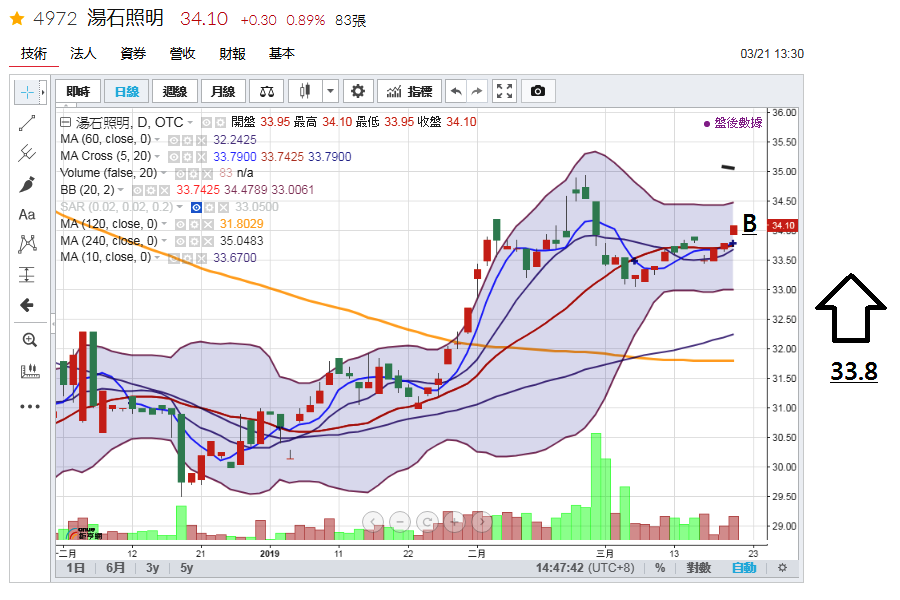900x600 pixels.
Task: Open dropdown for MA (60, close, 0)
Action: [x=157, y=140]
